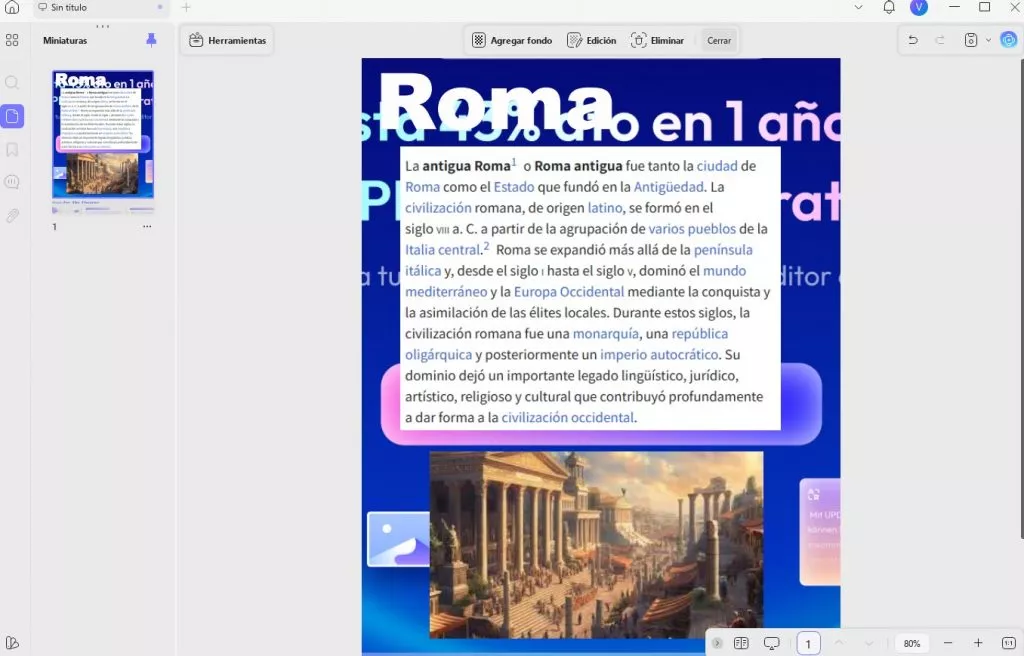
Task: Open the notifications bell
Action: pos(889,8)
